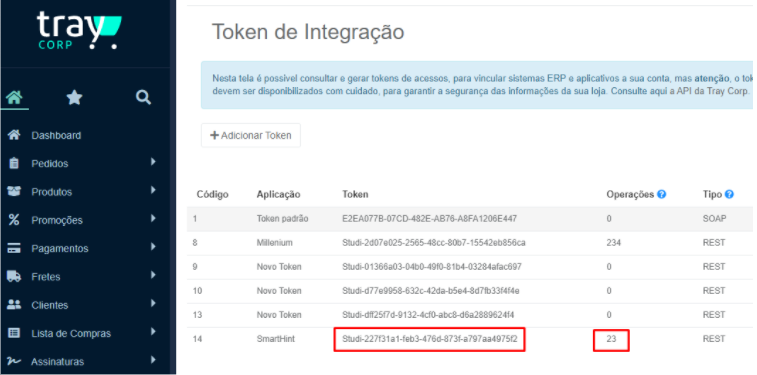The image size is (757, 375).
Task: Open Lista de Compras in the sidebar
Action: point(71,333)
